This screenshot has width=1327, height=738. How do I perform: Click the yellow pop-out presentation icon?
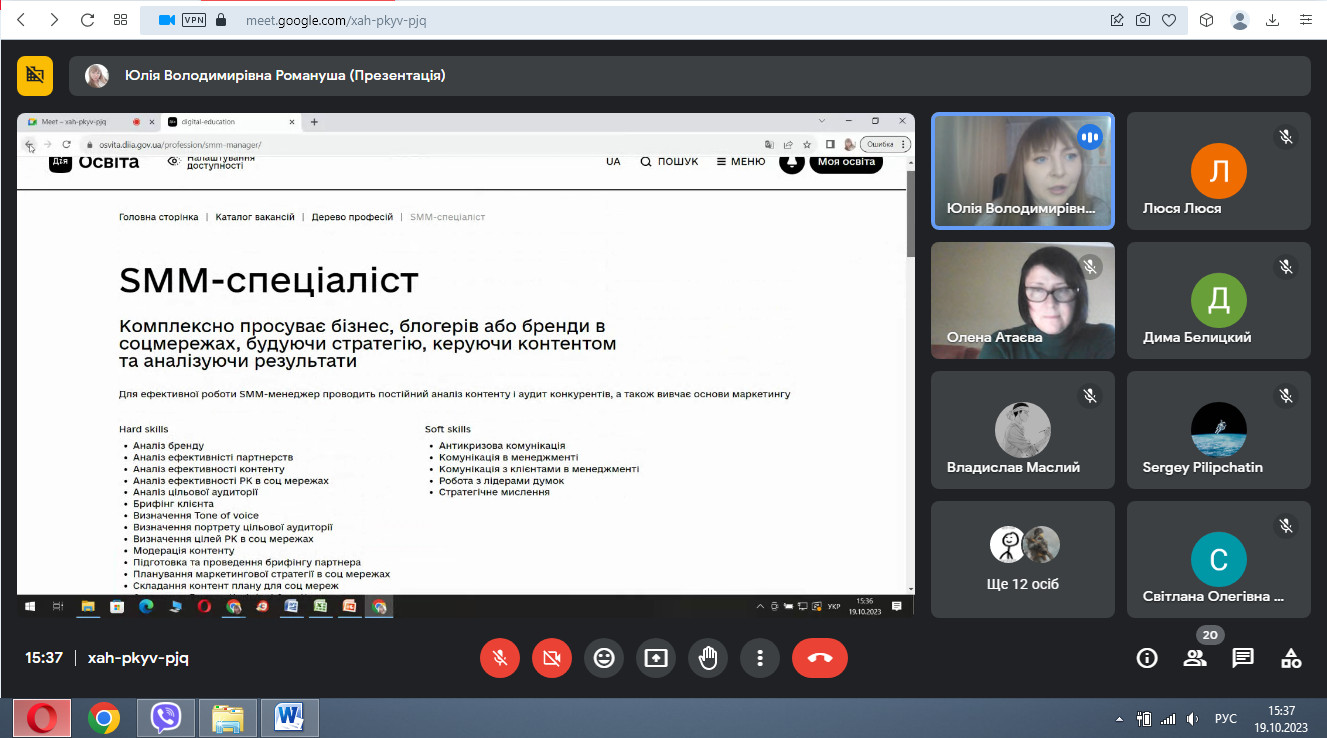35,75
